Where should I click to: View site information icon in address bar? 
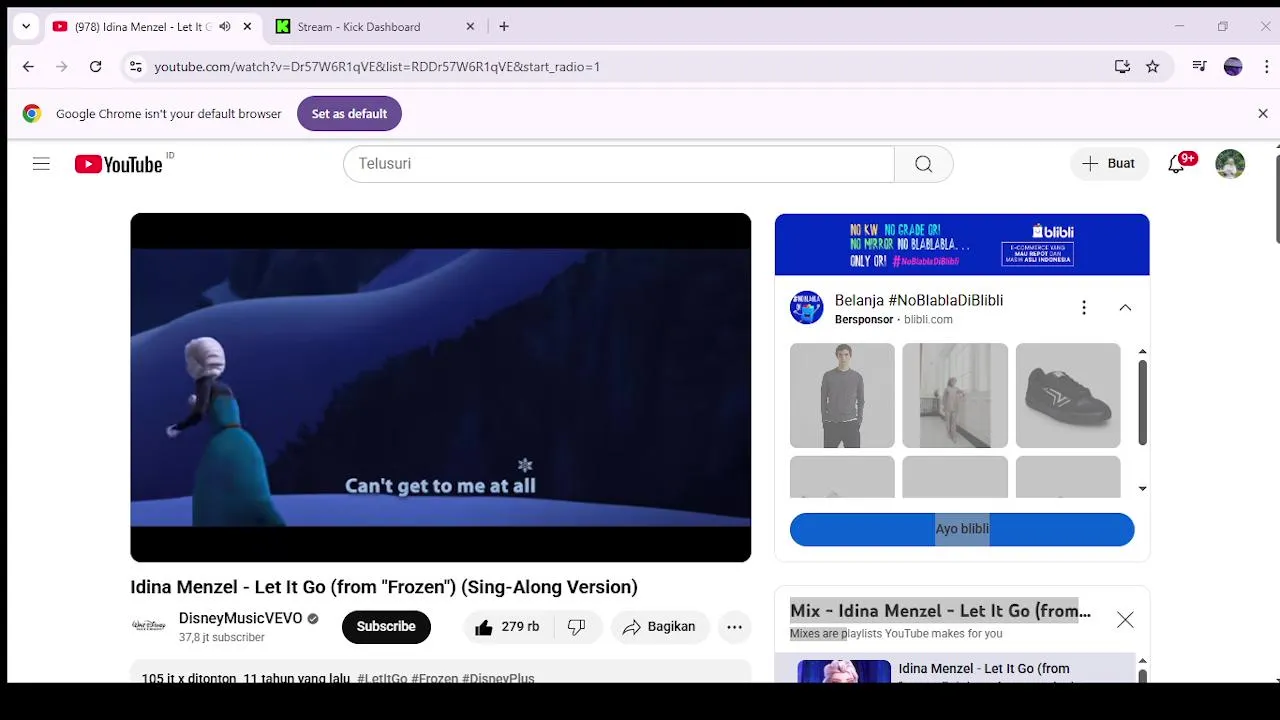(x=136, y=67)
